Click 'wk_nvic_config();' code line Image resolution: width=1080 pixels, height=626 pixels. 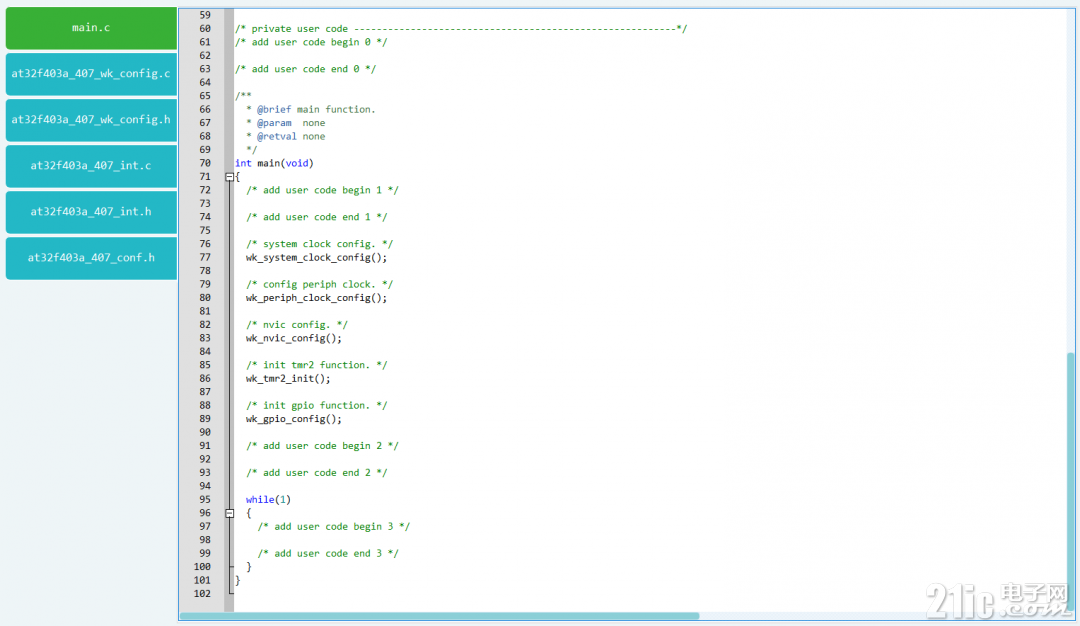coord(293,338)
